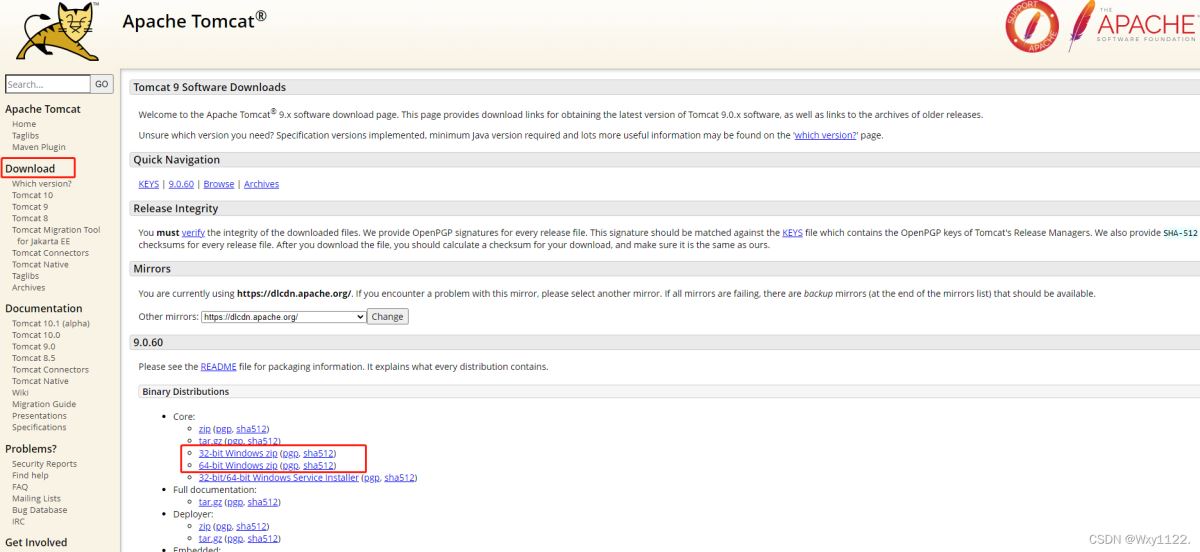Open Archives under the Download section sidebar

tap(28, 287)
